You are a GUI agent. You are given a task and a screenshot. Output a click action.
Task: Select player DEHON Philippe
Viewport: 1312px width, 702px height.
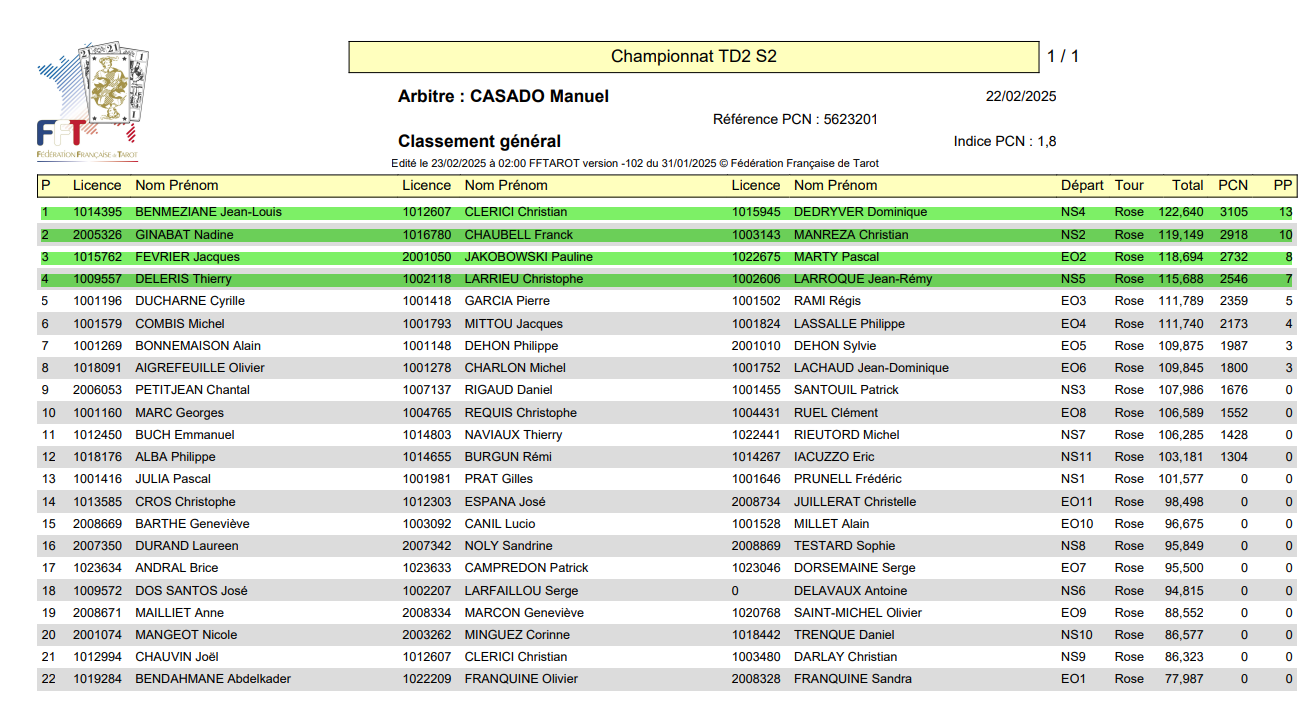[x=512, y=346]
